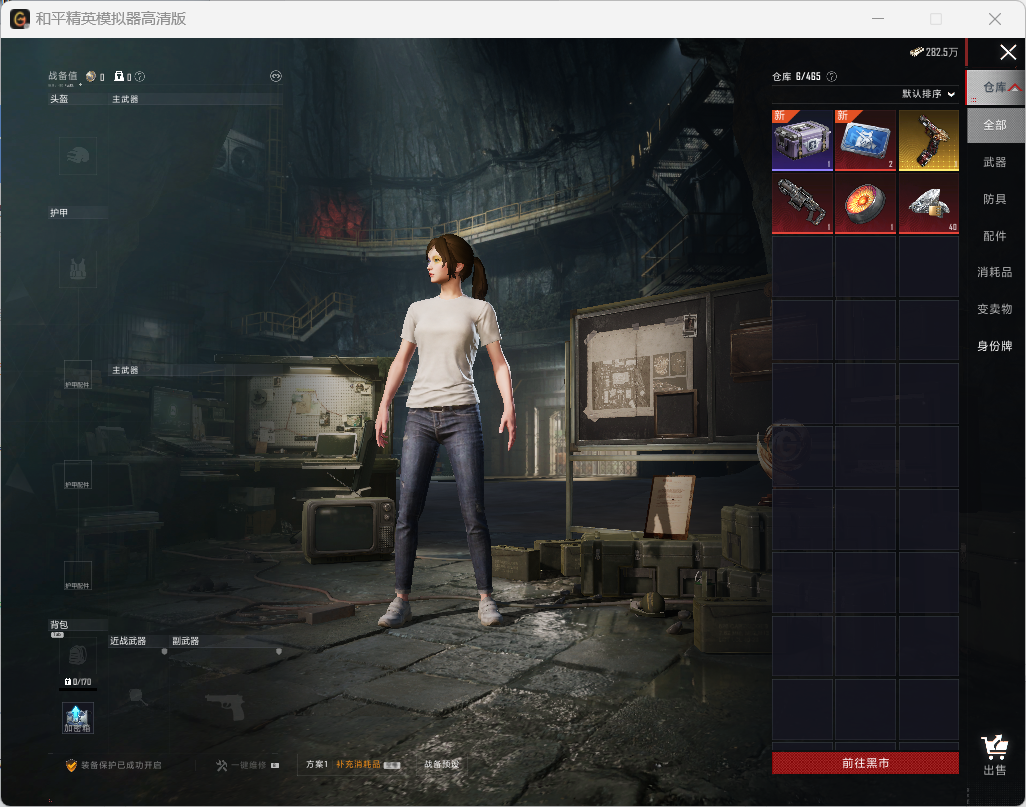1026x807 pixels.
Task: Select the orange glowing disc item
Action: (865, 203)
